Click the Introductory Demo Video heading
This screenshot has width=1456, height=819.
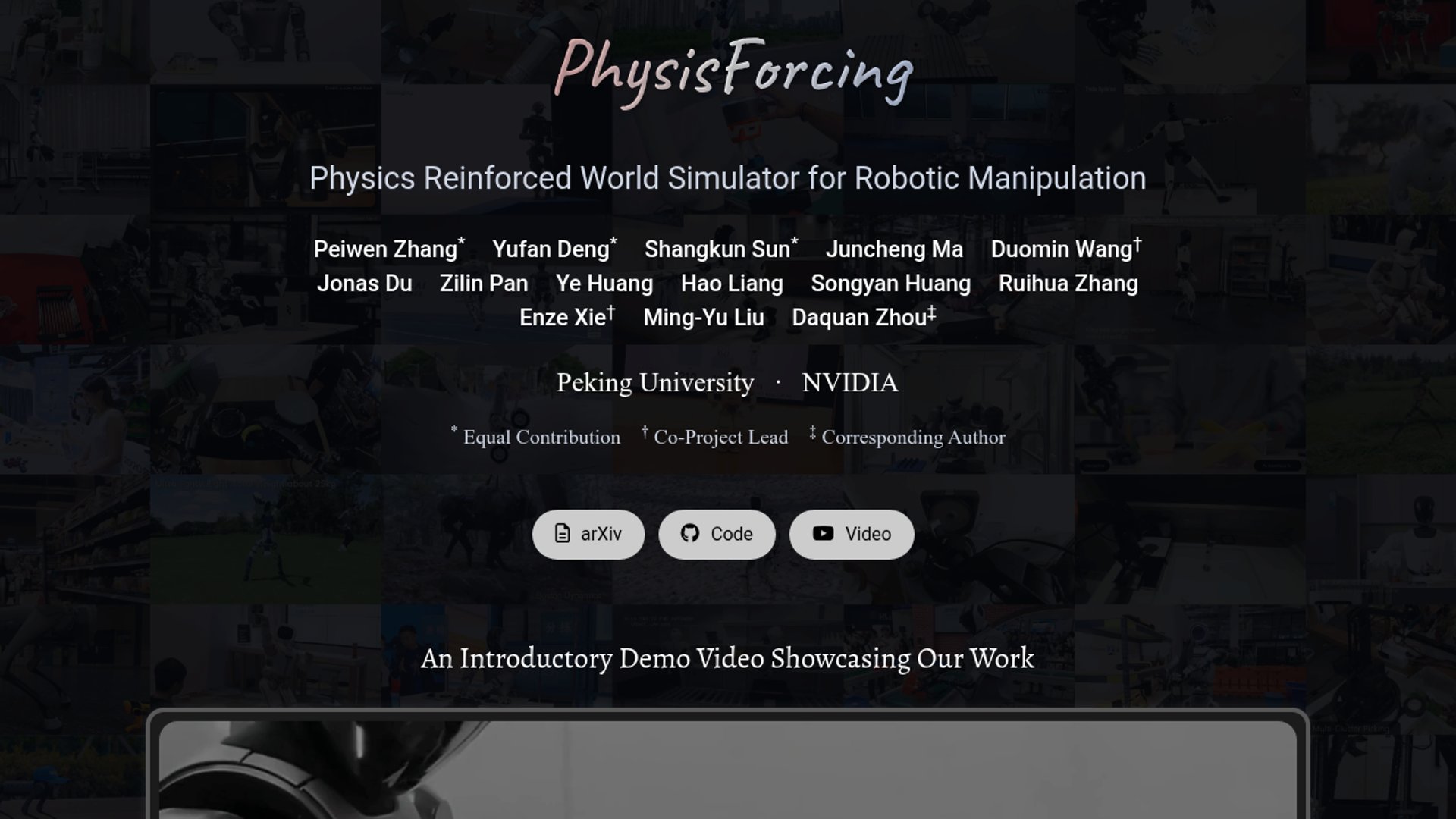click(727, 658)
